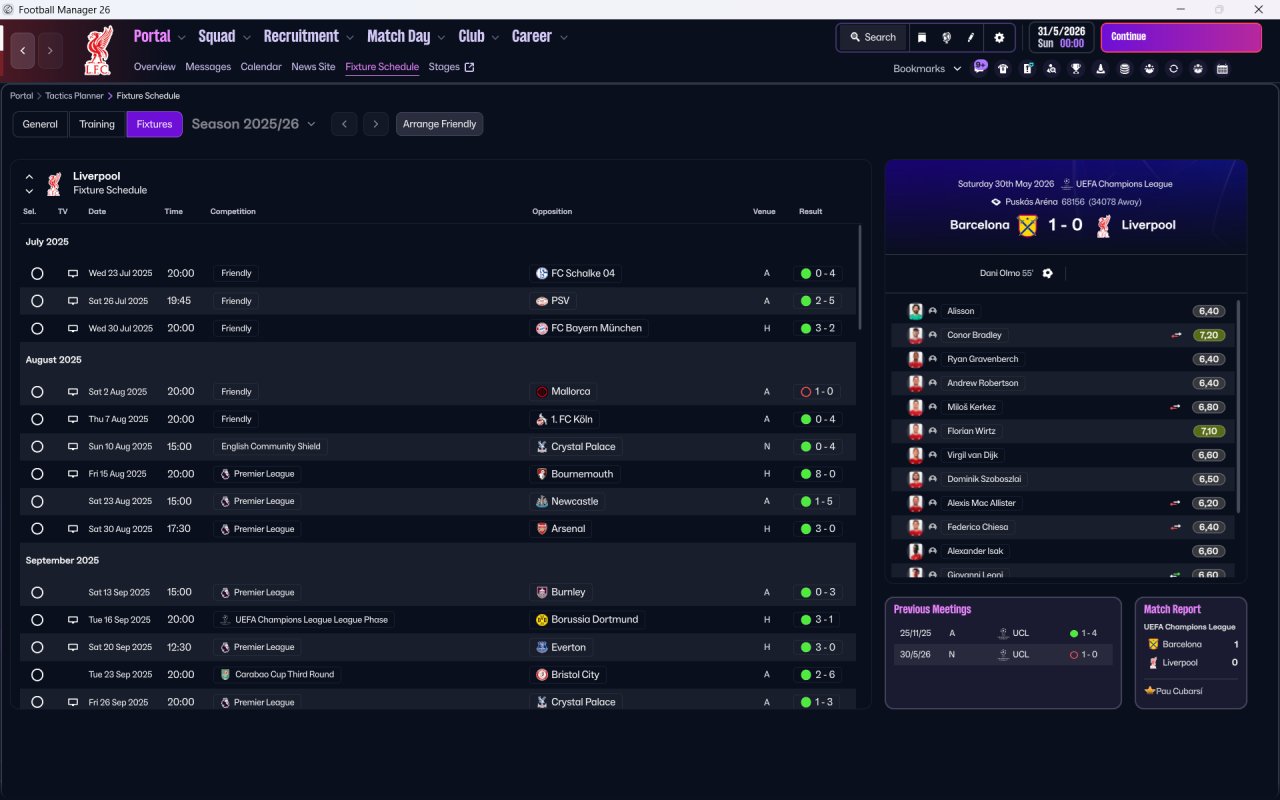Image resolution: width=1280 pixels, height=800 pixels.
Task: Click the substitution arrow icon on Conor Bradley's row
Action: point(1176,335)
